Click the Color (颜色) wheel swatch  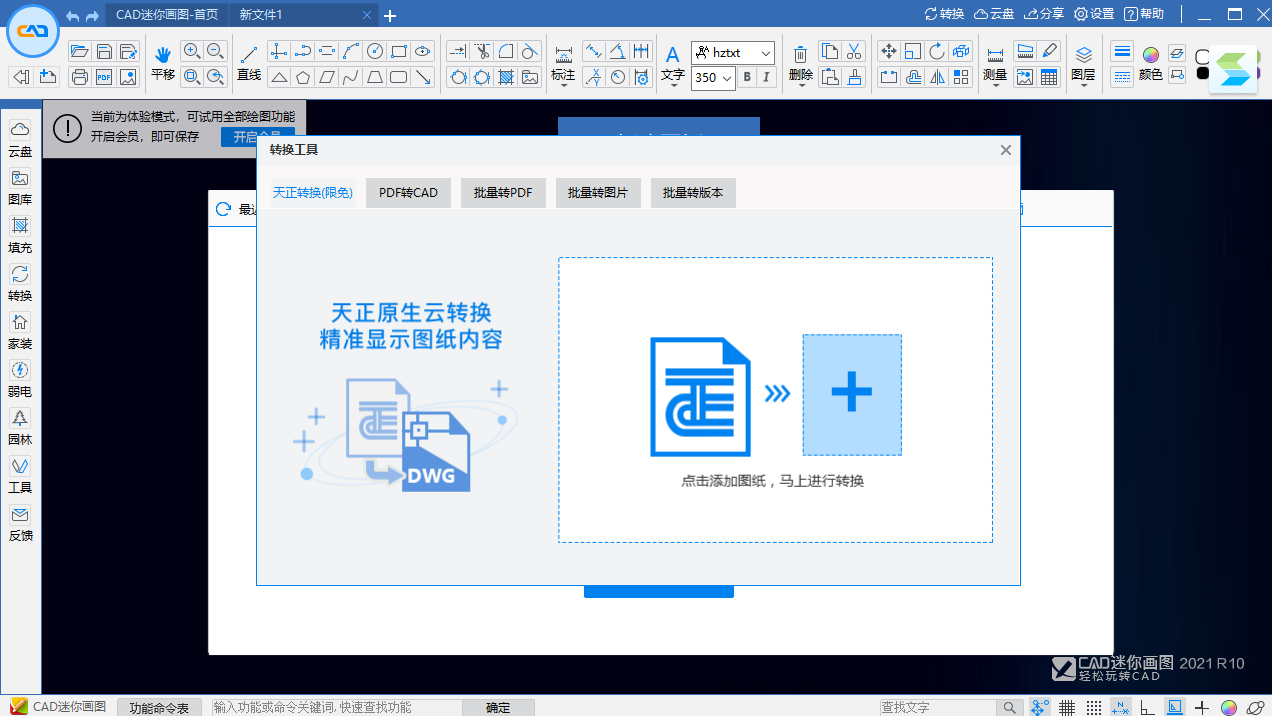[1151, 54]
